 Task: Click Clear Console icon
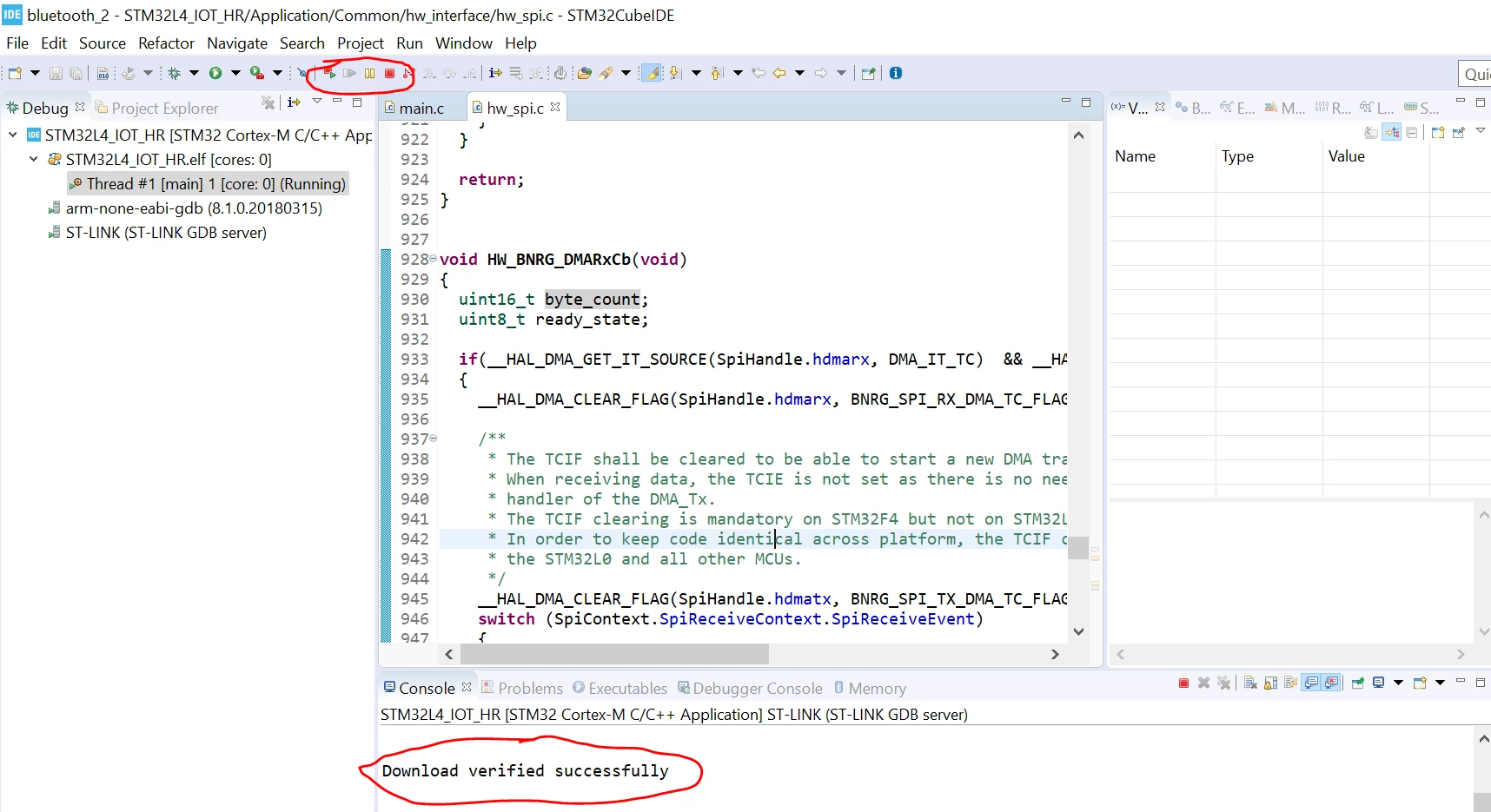(x=1250, y=683)
